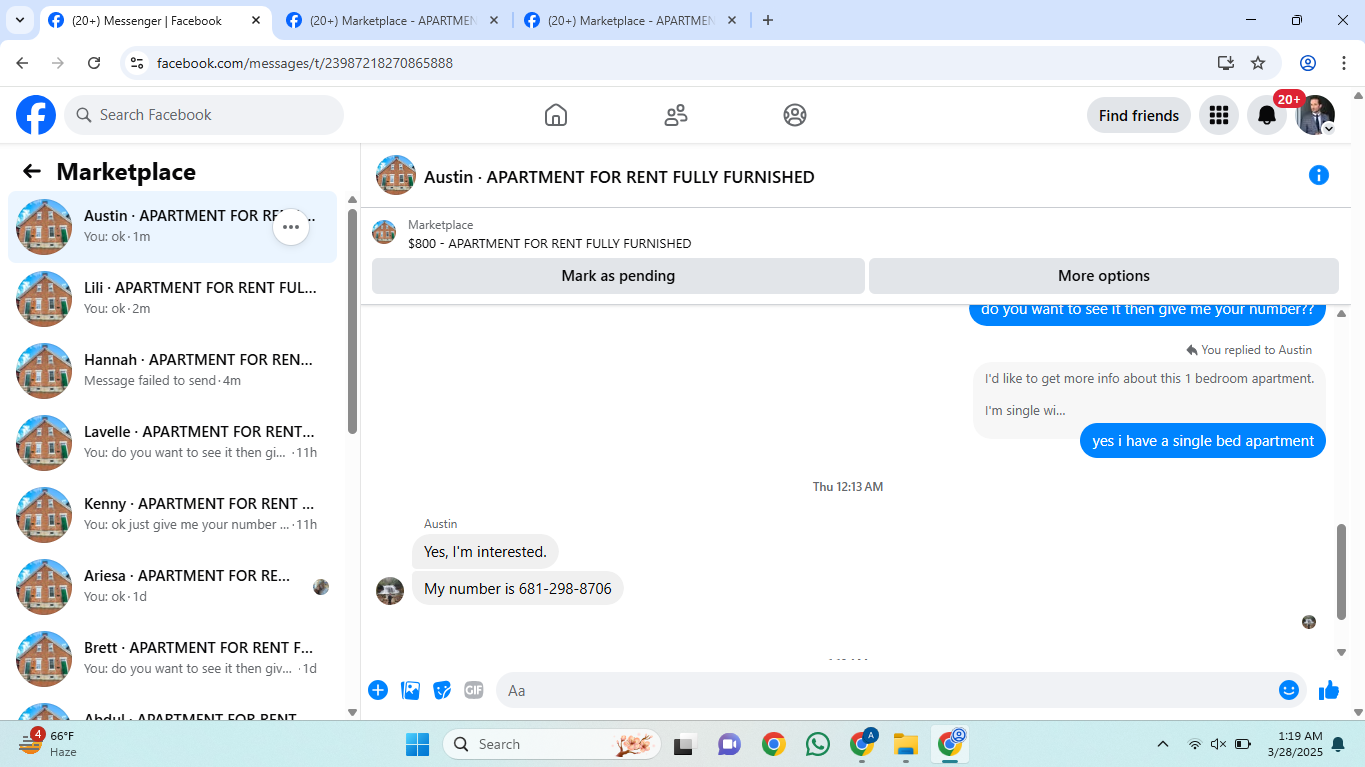
Task: Click the conversation list scrollbar thumb
Action: [352, 321]
